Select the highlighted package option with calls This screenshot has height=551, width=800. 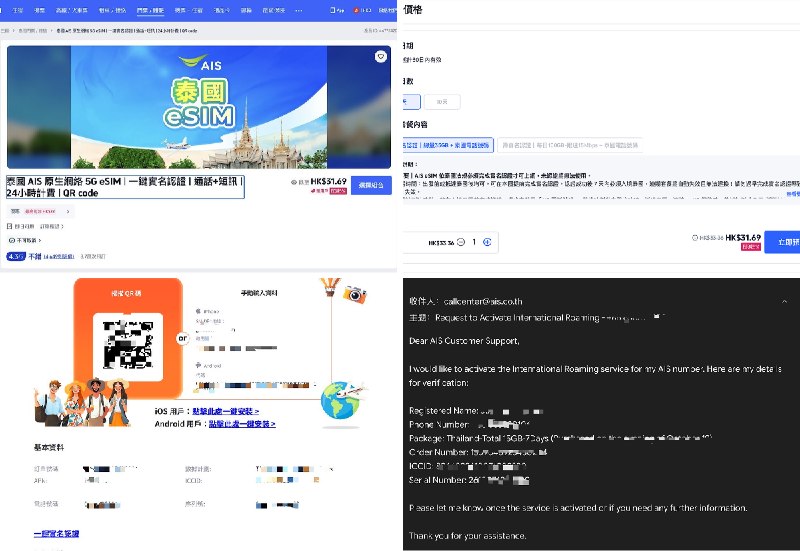(x=448, y=145)
